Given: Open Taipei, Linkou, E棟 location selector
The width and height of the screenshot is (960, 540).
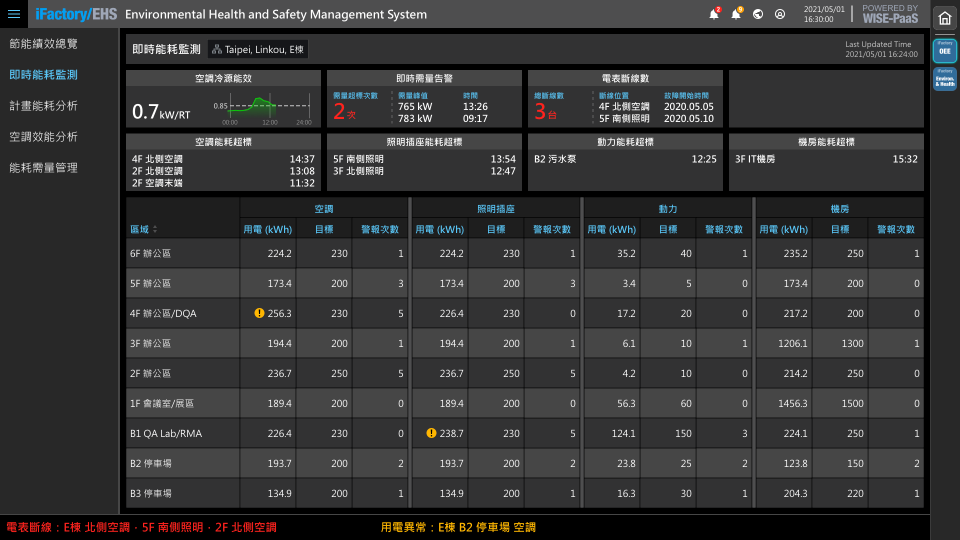Looking at the screenshot, I should click(258, 49).
